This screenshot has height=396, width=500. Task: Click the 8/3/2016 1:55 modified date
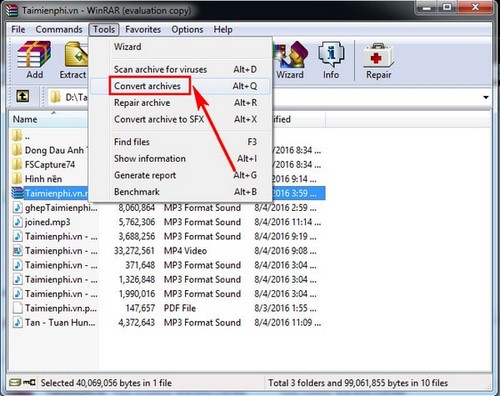(286, 308)
